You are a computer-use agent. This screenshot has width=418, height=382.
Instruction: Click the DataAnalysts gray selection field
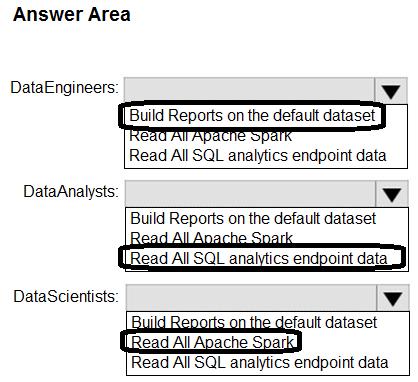pyautogui.click(x=250, y=193)
